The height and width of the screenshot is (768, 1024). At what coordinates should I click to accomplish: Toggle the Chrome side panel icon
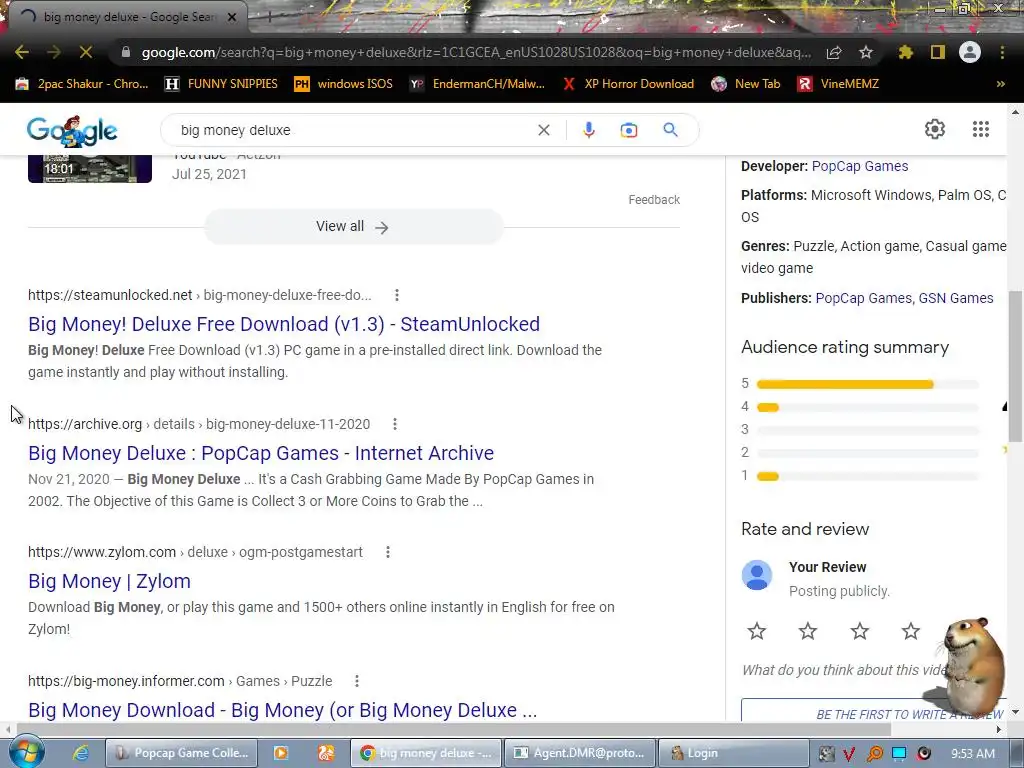[938, 52]
